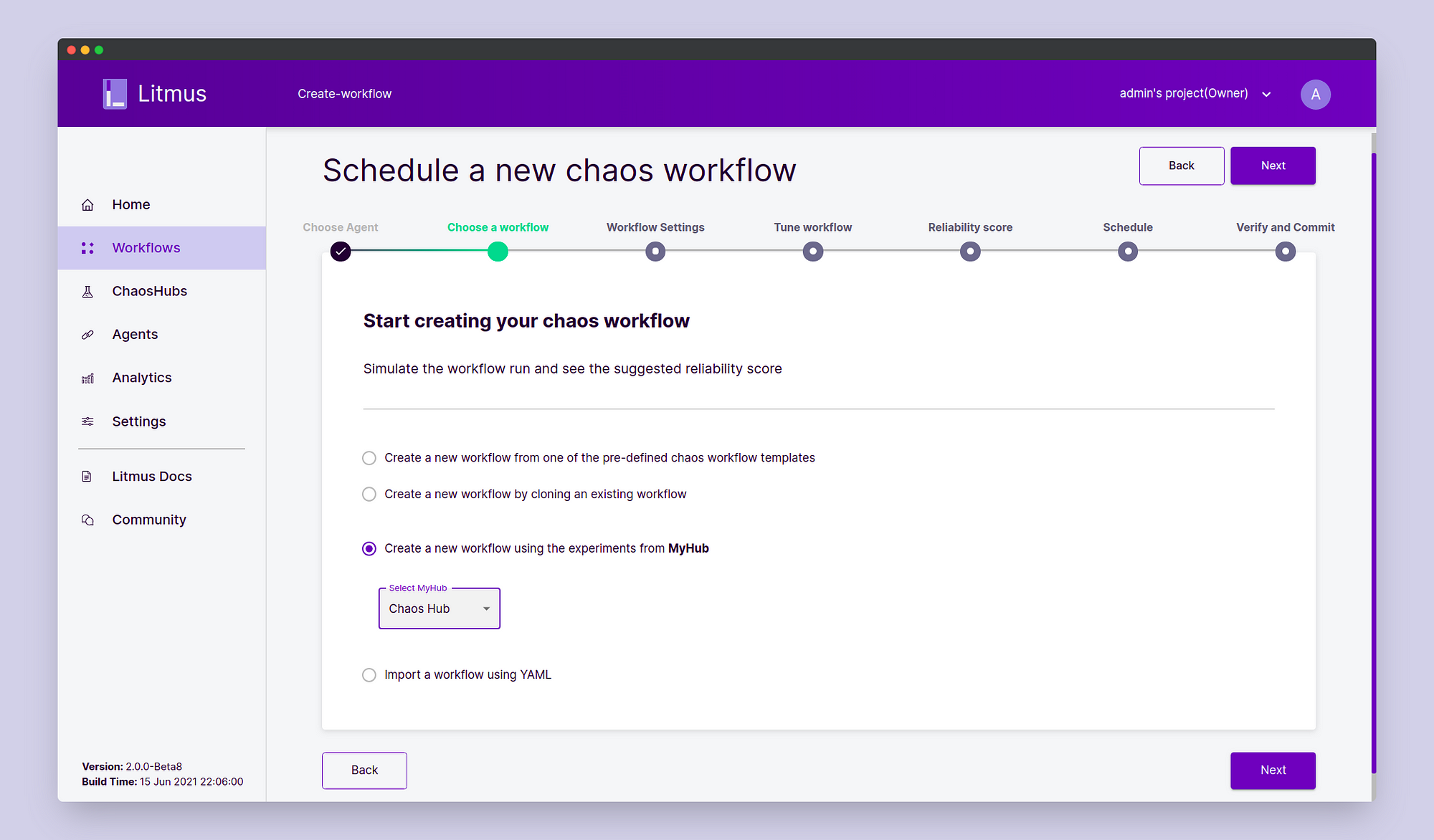Open the user avatar A menu
Screen dimensions: 1434x840
pyautogui.click(x=1316, y=95)
